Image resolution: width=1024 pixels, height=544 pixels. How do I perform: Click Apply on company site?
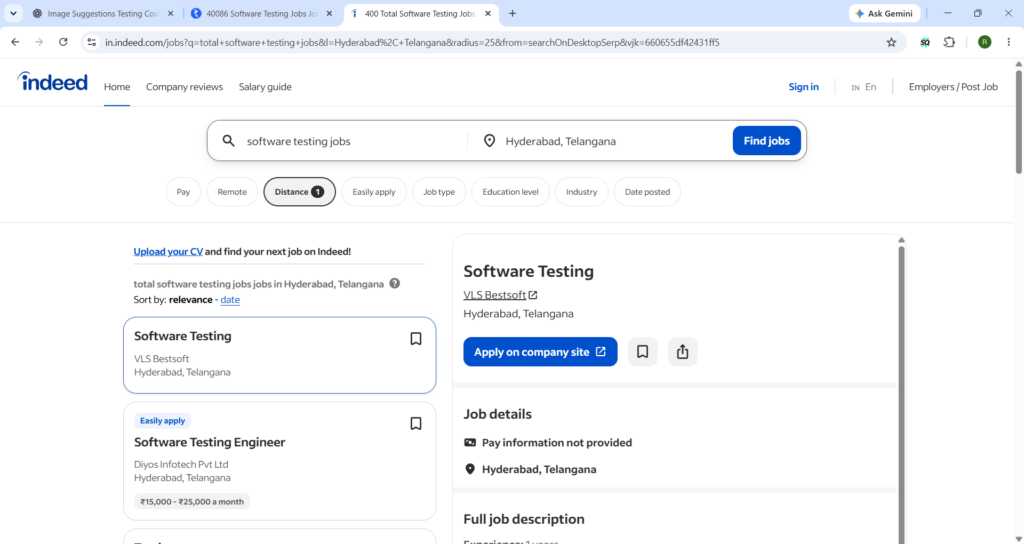coord(540,352)
